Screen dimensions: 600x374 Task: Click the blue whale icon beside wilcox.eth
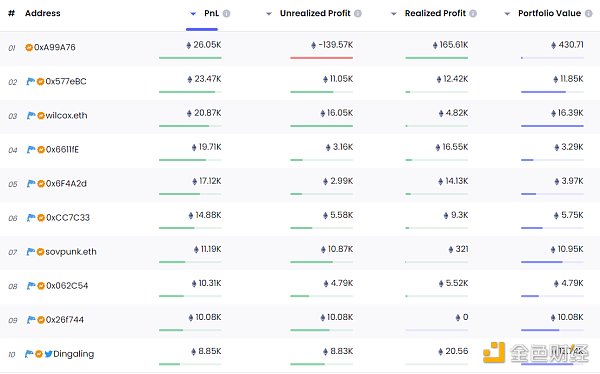(x=31, y=115)
